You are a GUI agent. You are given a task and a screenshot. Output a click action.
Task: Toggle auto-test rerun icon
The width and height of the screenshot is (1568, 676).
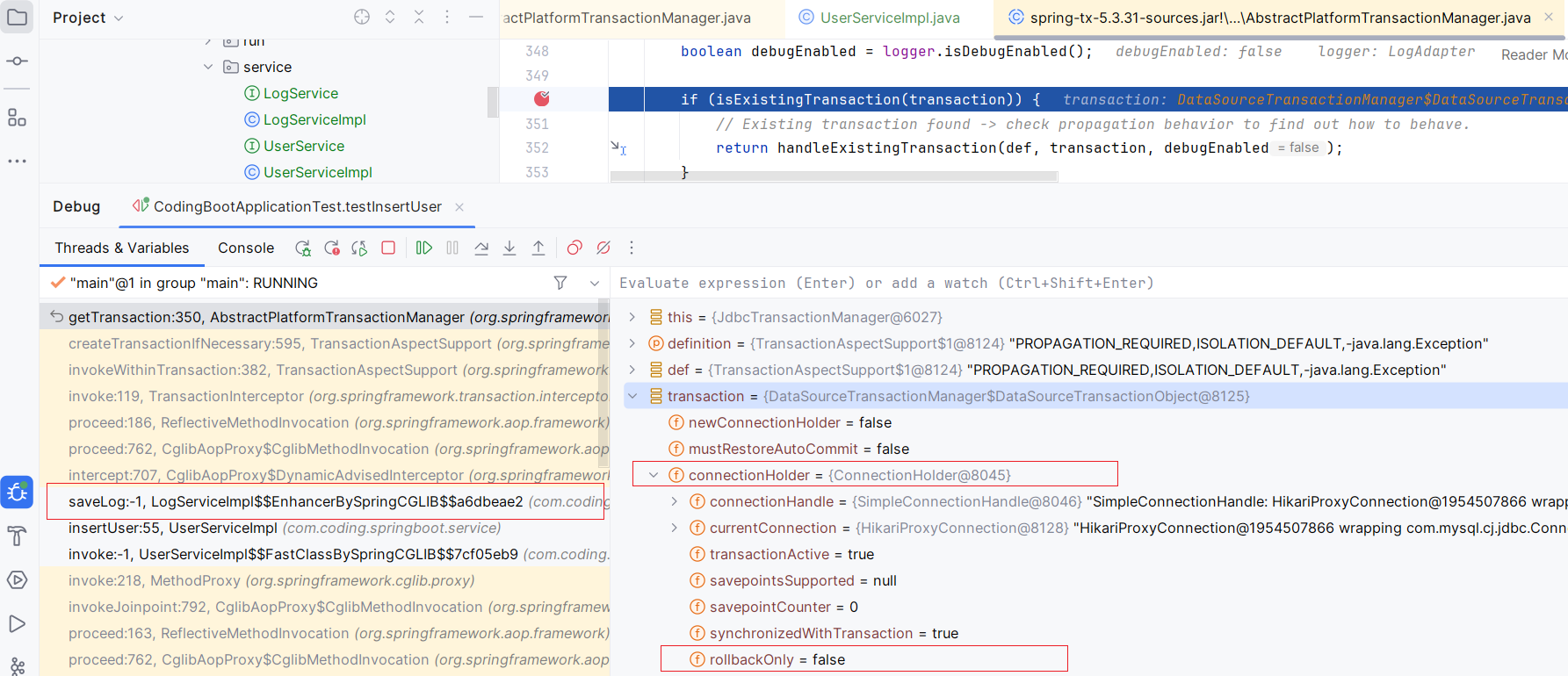click(359, 248)
